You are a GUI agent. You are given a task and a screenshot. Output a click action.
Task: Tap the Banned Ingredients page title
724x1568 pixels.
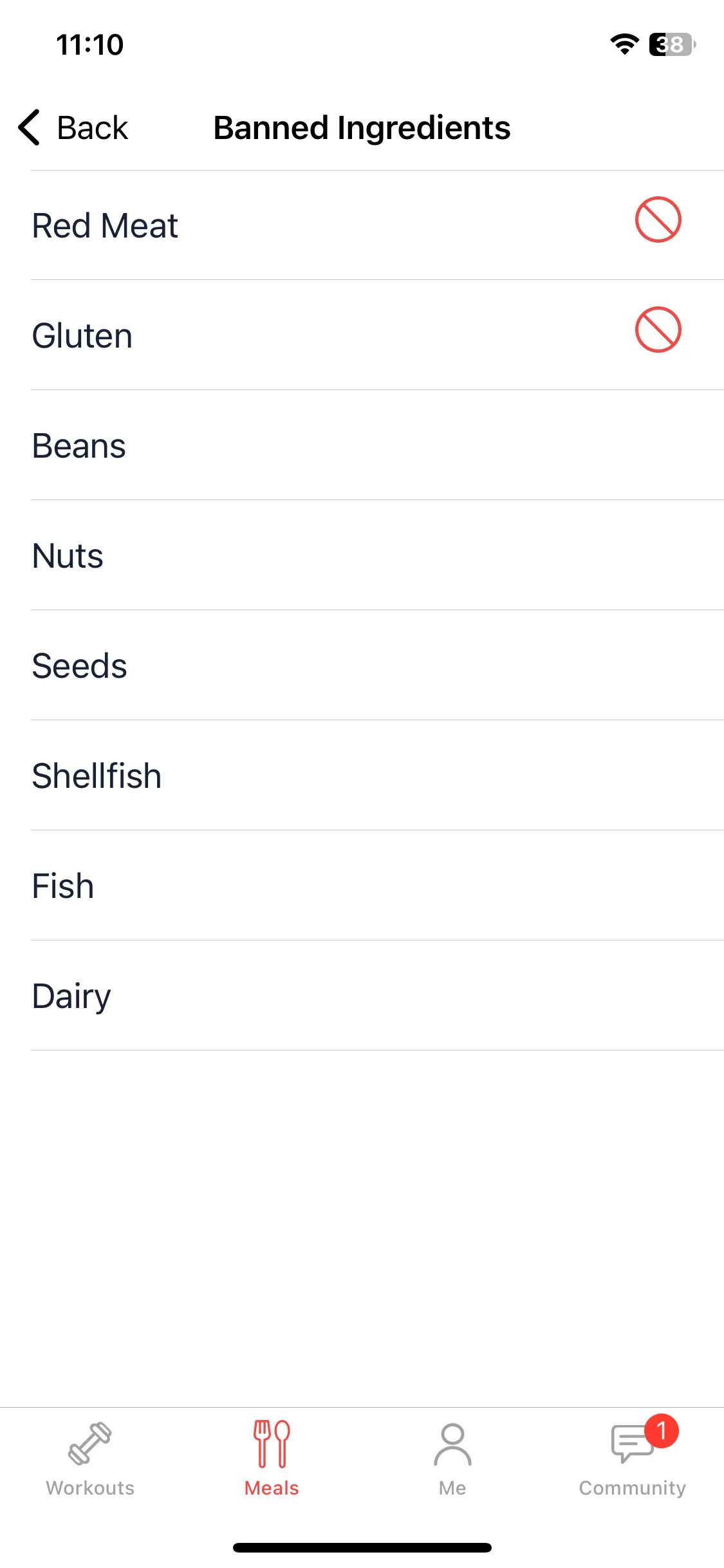pyautogui.click(x=362, y=127)
